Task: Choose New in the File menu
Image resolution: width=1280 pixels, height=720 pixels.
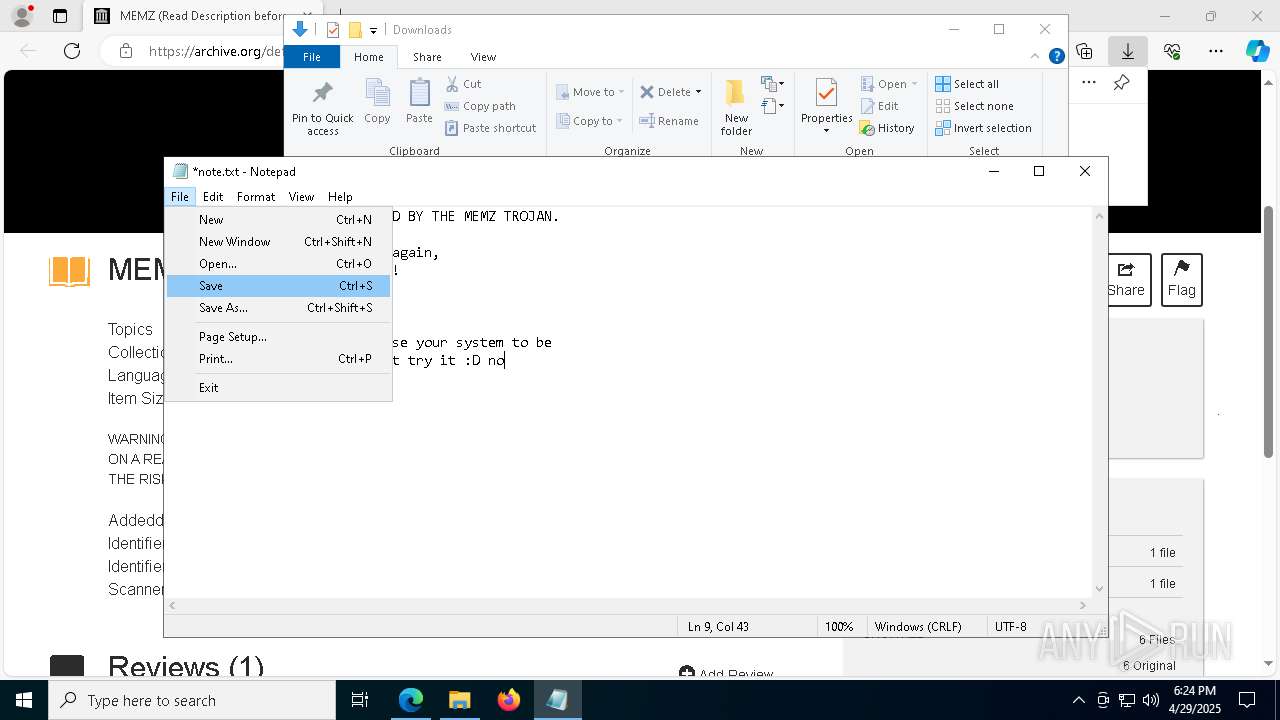Action: point(278,220)
